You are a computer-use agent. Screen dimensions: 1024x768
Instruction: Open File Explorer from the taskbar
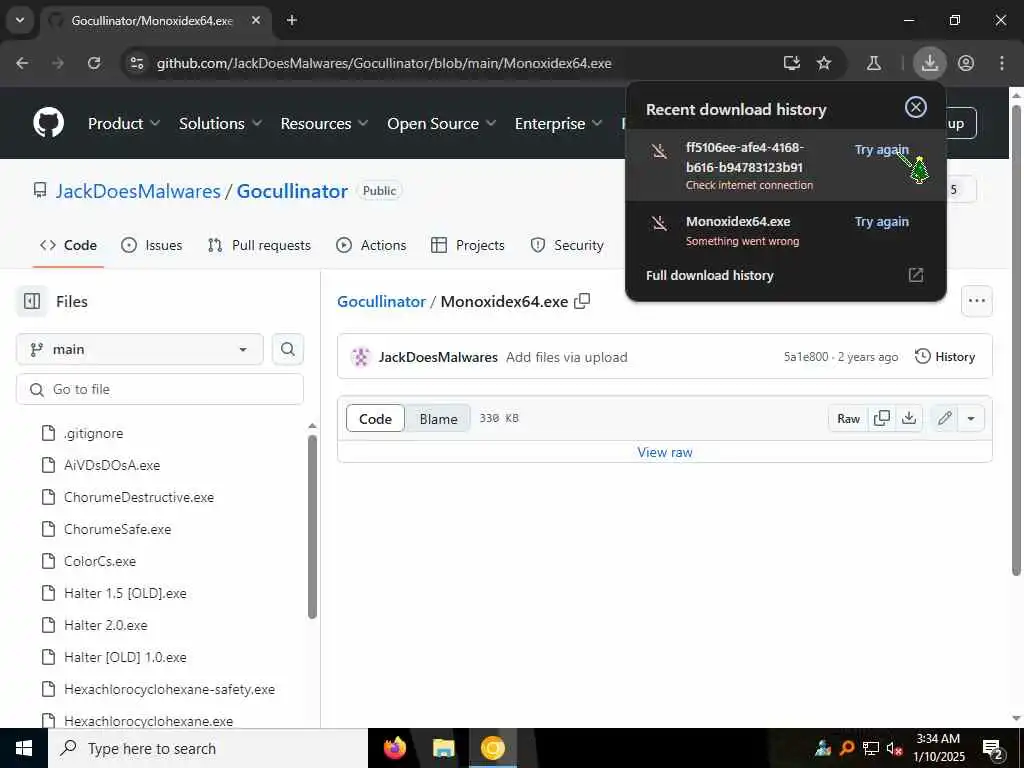click(443, 748)
